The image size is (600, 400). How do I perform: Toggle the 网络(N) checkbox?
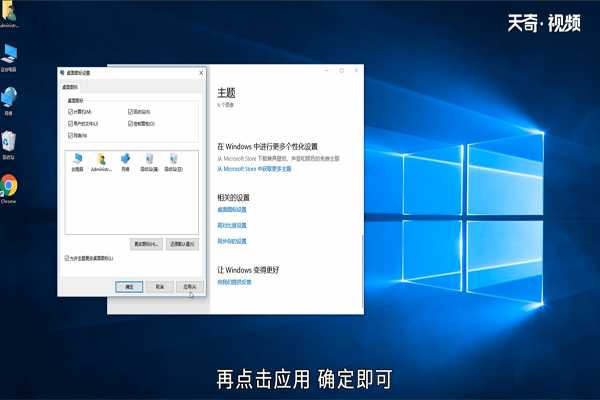click(x=70, y=136)
